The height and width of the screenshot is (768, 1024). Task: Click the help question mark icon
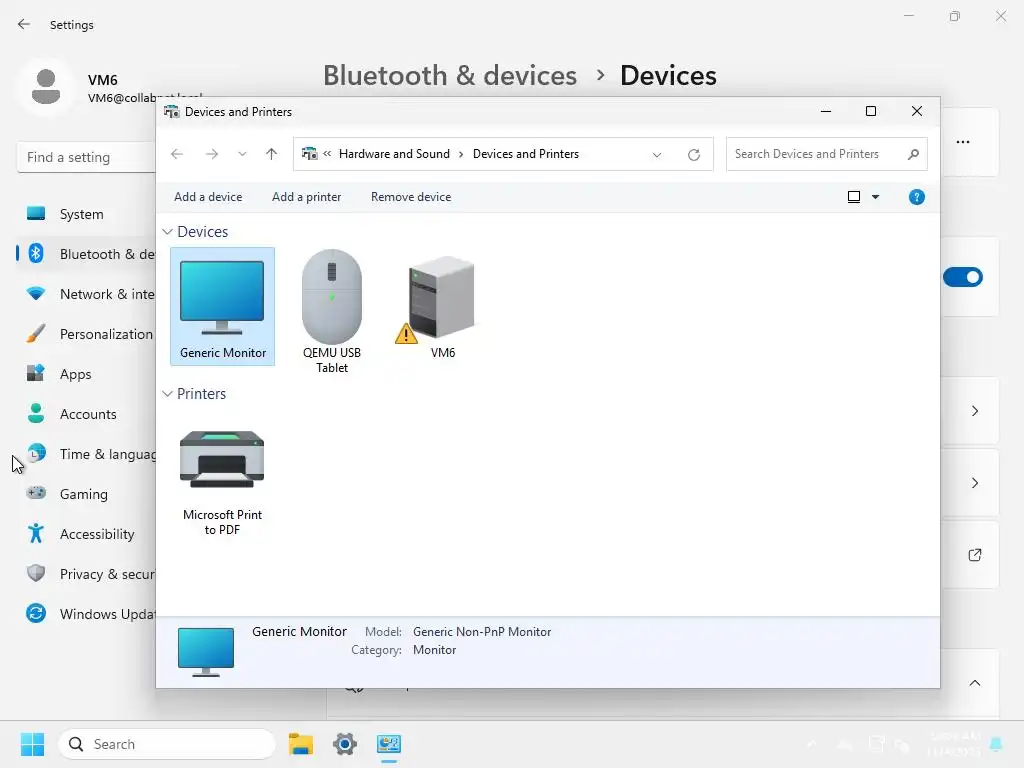[x=916, y=197]
